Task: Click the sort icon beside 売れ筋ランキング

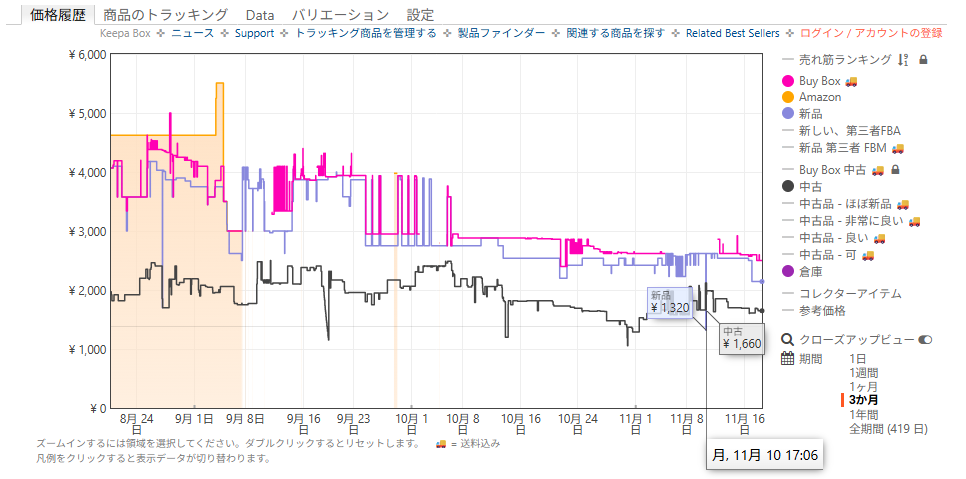Action: pyautogui.click(x=903, y=60)
